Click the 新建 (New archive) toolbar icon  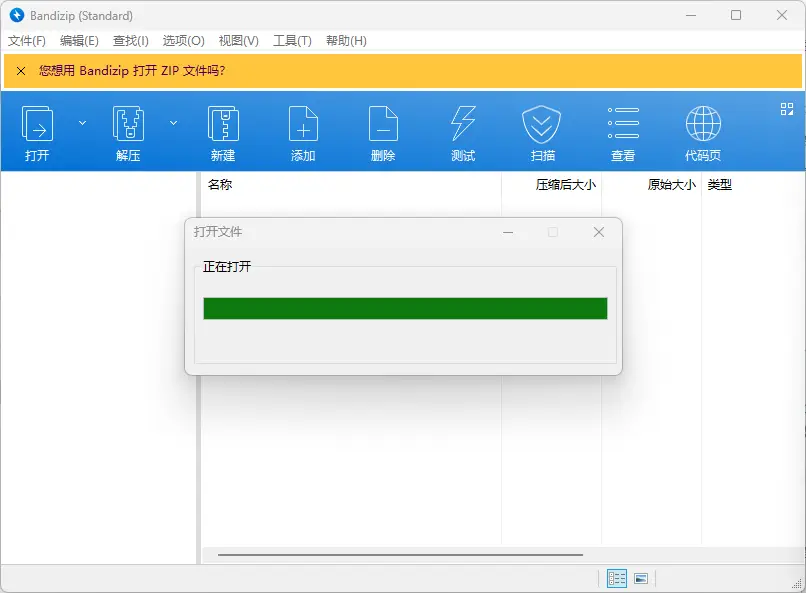click(223, 124)
